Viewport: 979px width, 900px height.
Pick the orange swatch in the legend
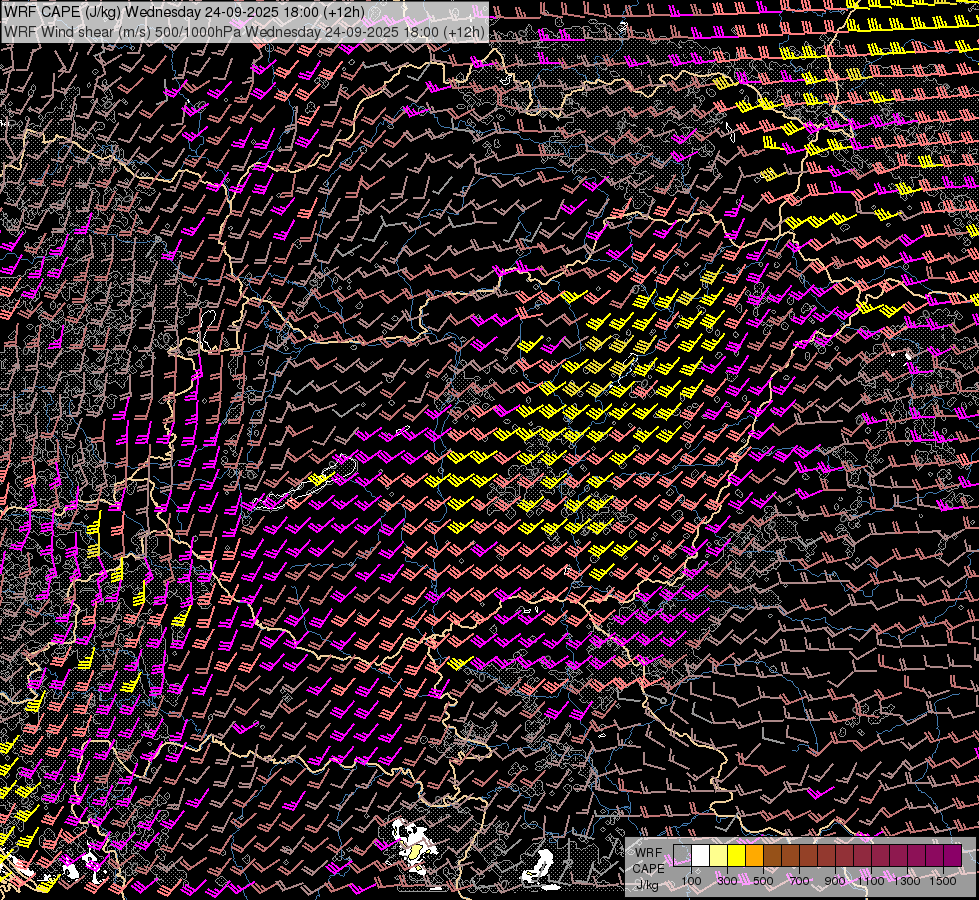(x=754, y=855)
